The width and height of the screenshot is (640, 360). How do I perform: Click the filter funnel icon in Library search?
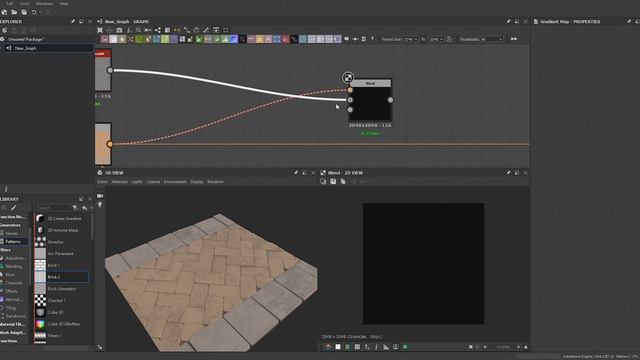[x=75, y=208]
